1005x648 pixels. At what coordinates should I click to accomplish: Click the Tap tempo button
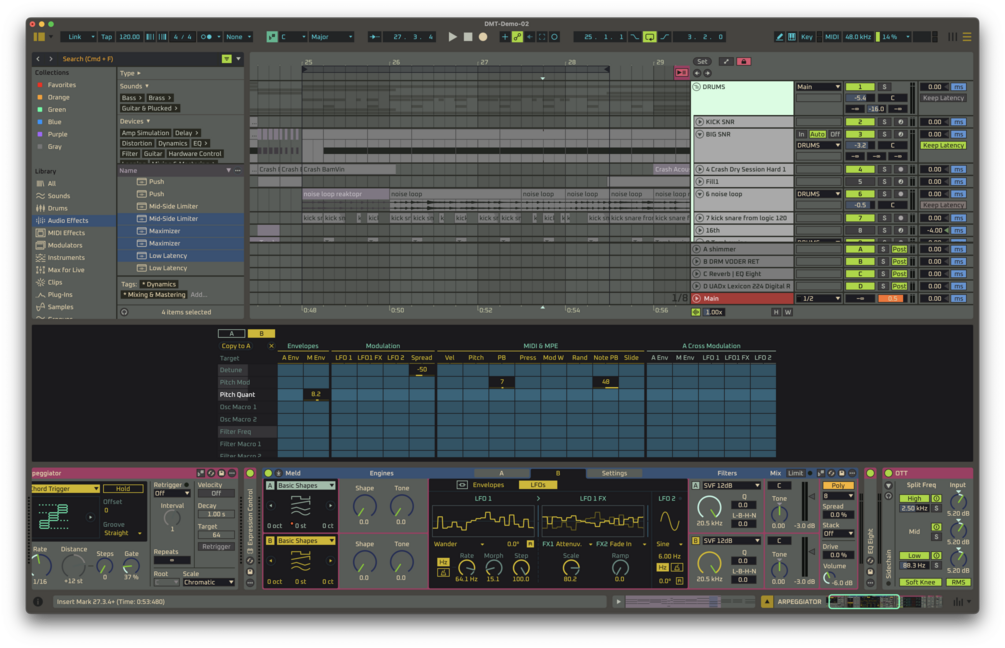106,37
